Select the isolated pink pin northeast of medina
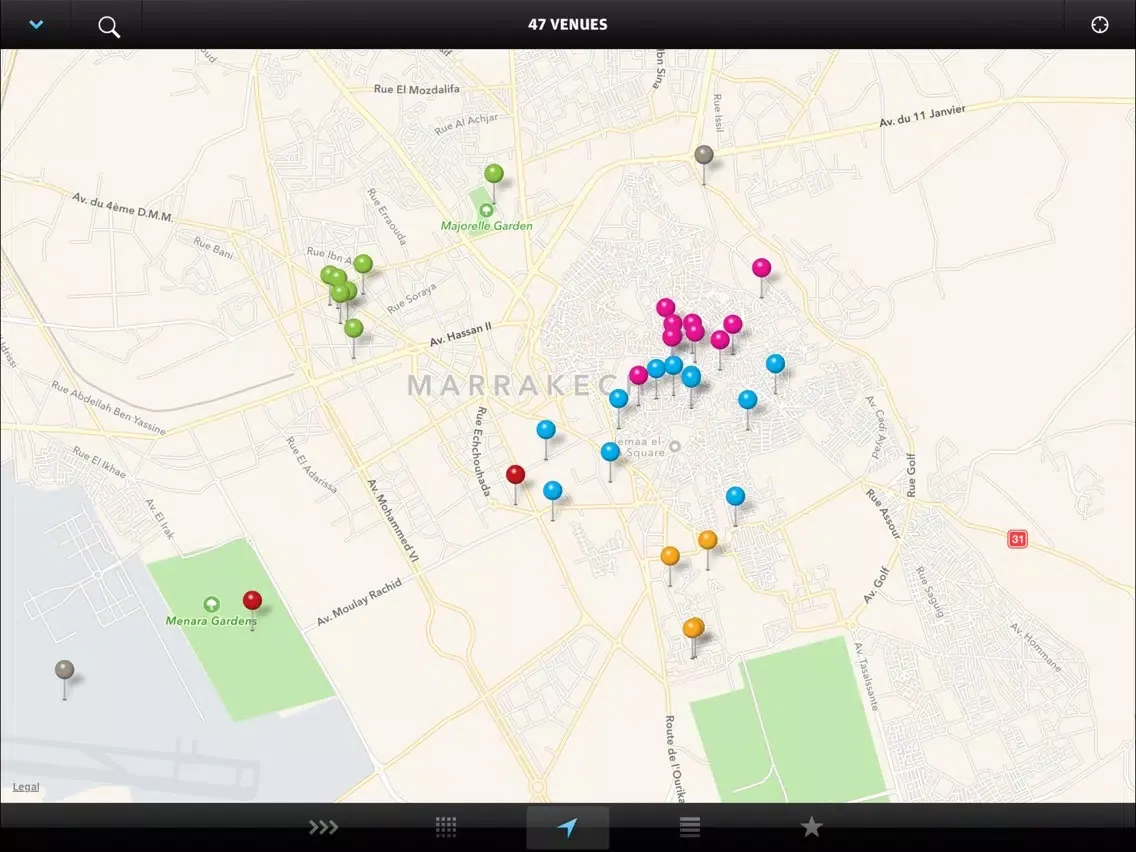The image size is (1136, 852). click(x=761, y=267)
